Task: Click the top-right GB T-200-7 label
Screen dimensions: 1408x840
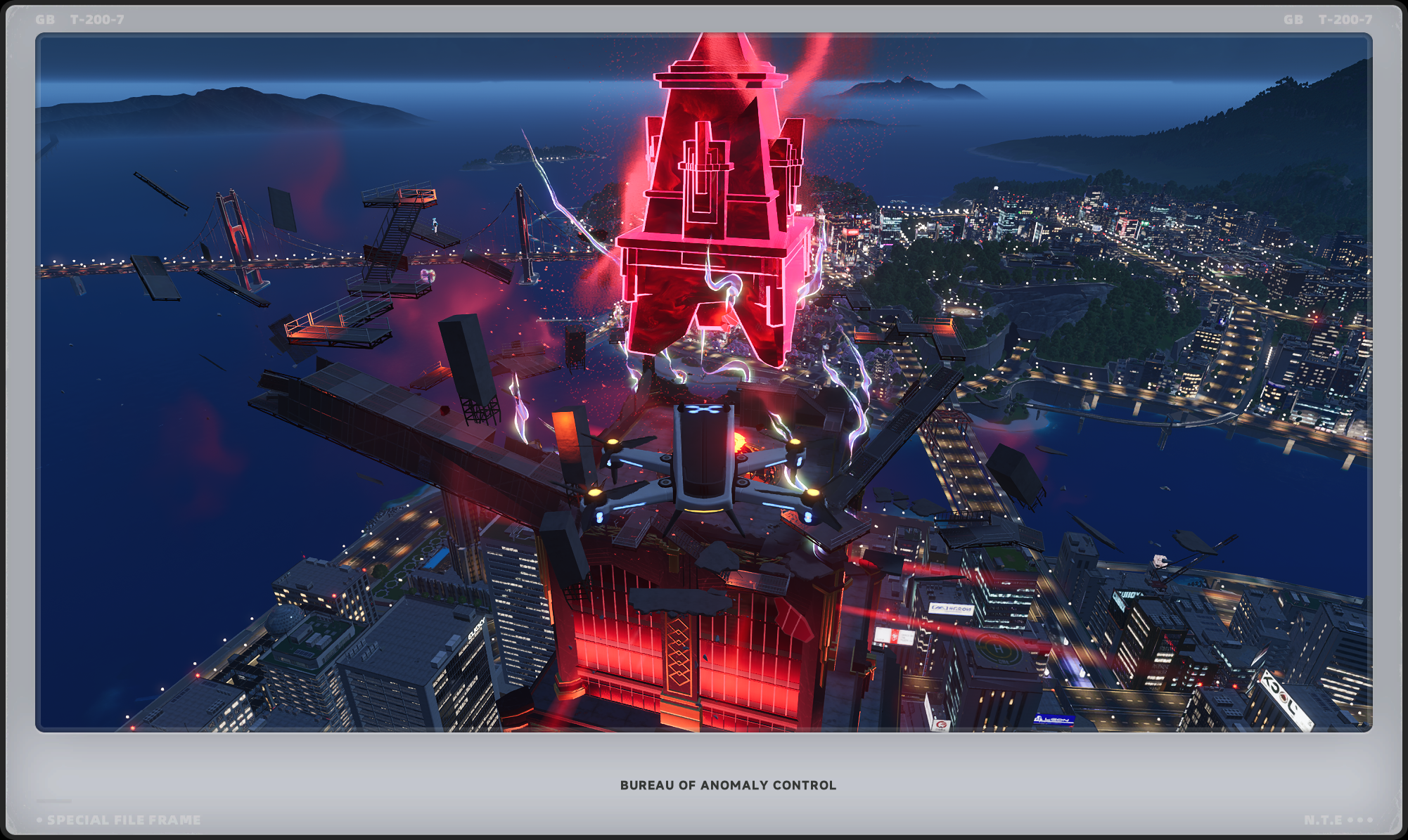Action: [x=1327, y=20]
